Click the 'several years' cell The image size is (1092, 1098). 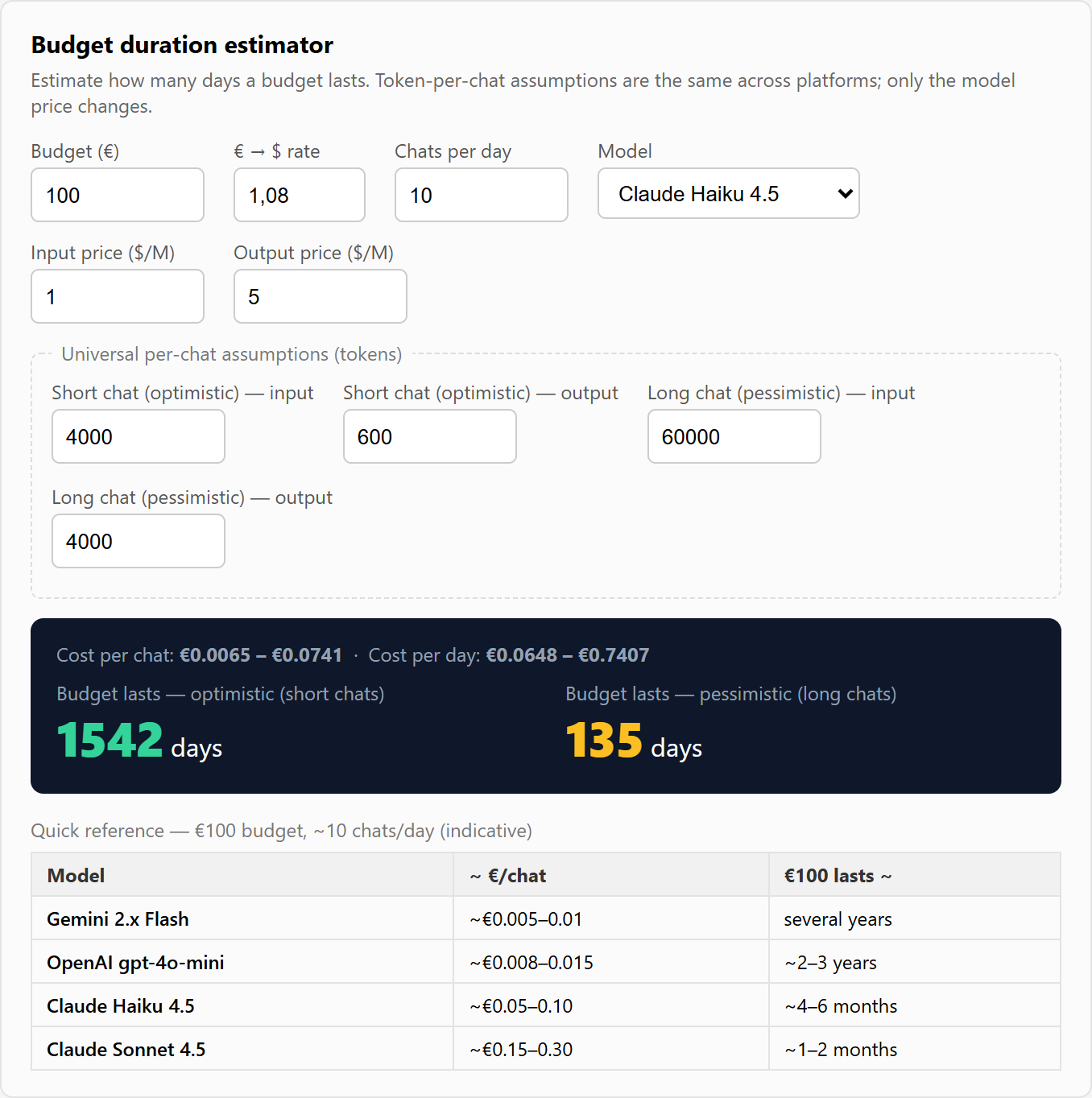(915, 919)
